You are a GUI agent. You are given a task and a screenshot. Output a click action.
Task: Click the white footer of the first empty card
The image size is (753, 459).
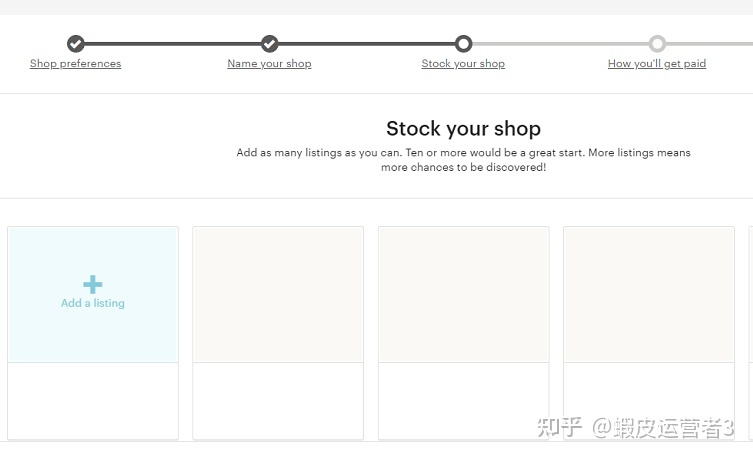pyautogui.click(x=278, y=400)
